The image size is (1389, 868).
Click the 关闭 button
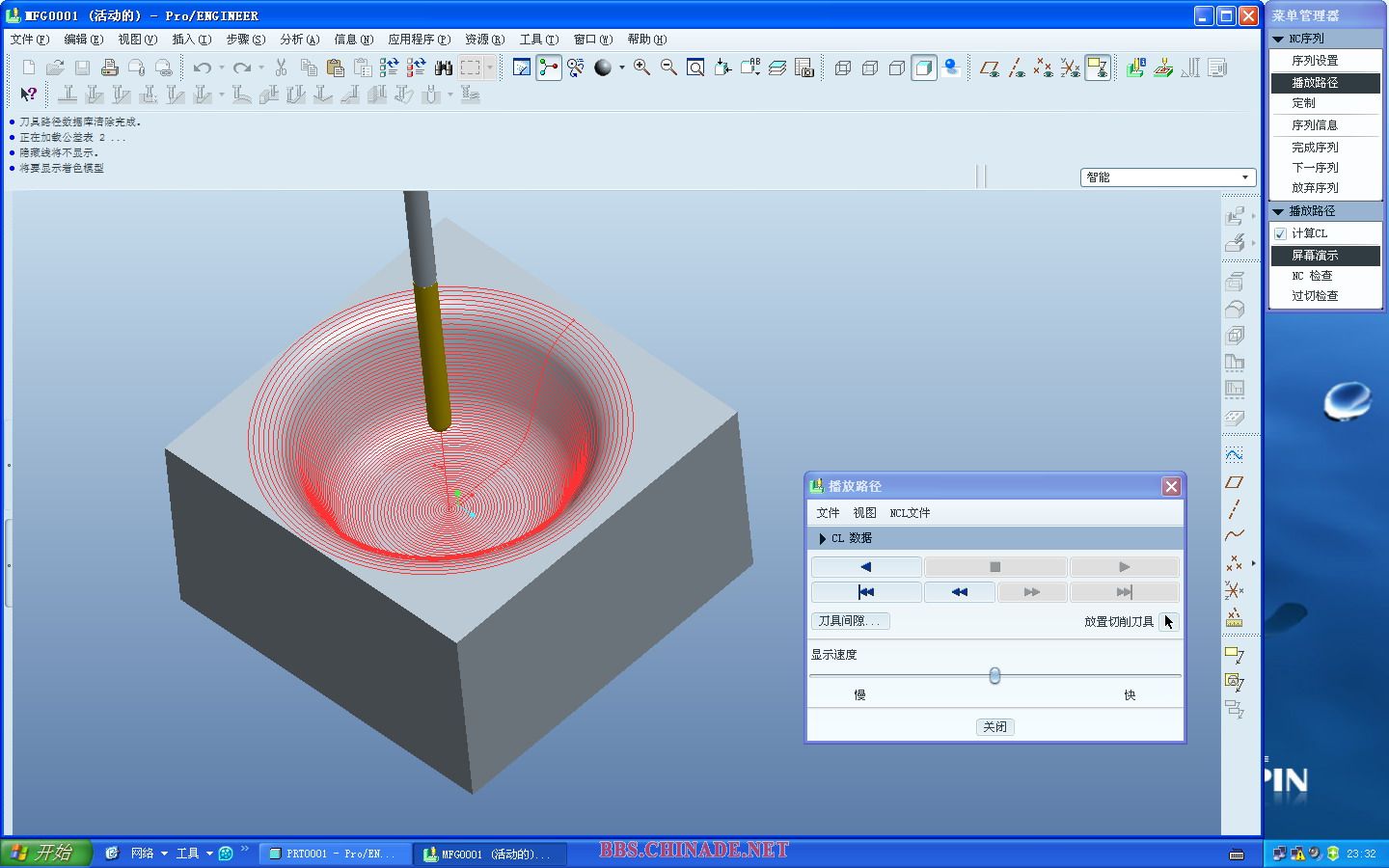(x=994, y=727)
